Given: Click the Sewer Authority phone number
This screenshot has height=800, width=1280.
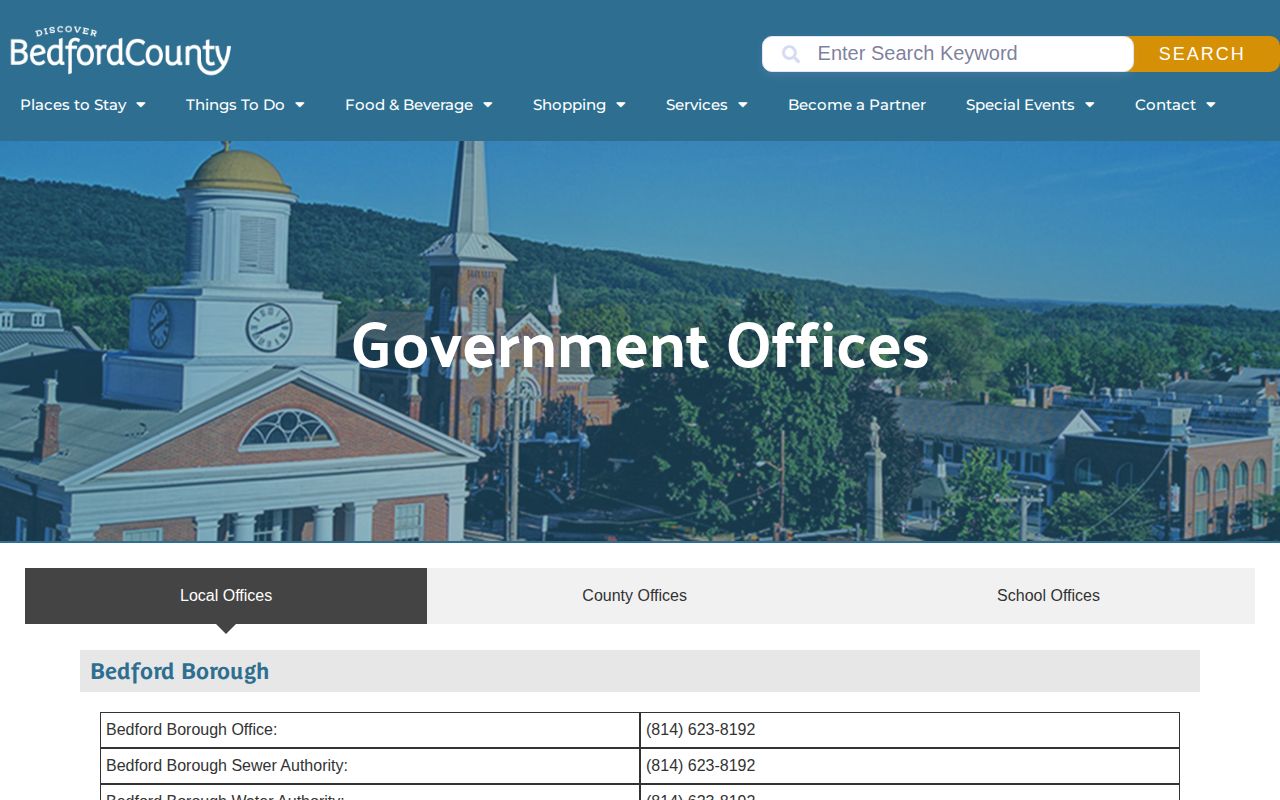Looking at the screenshot, I should click(701, 766).
